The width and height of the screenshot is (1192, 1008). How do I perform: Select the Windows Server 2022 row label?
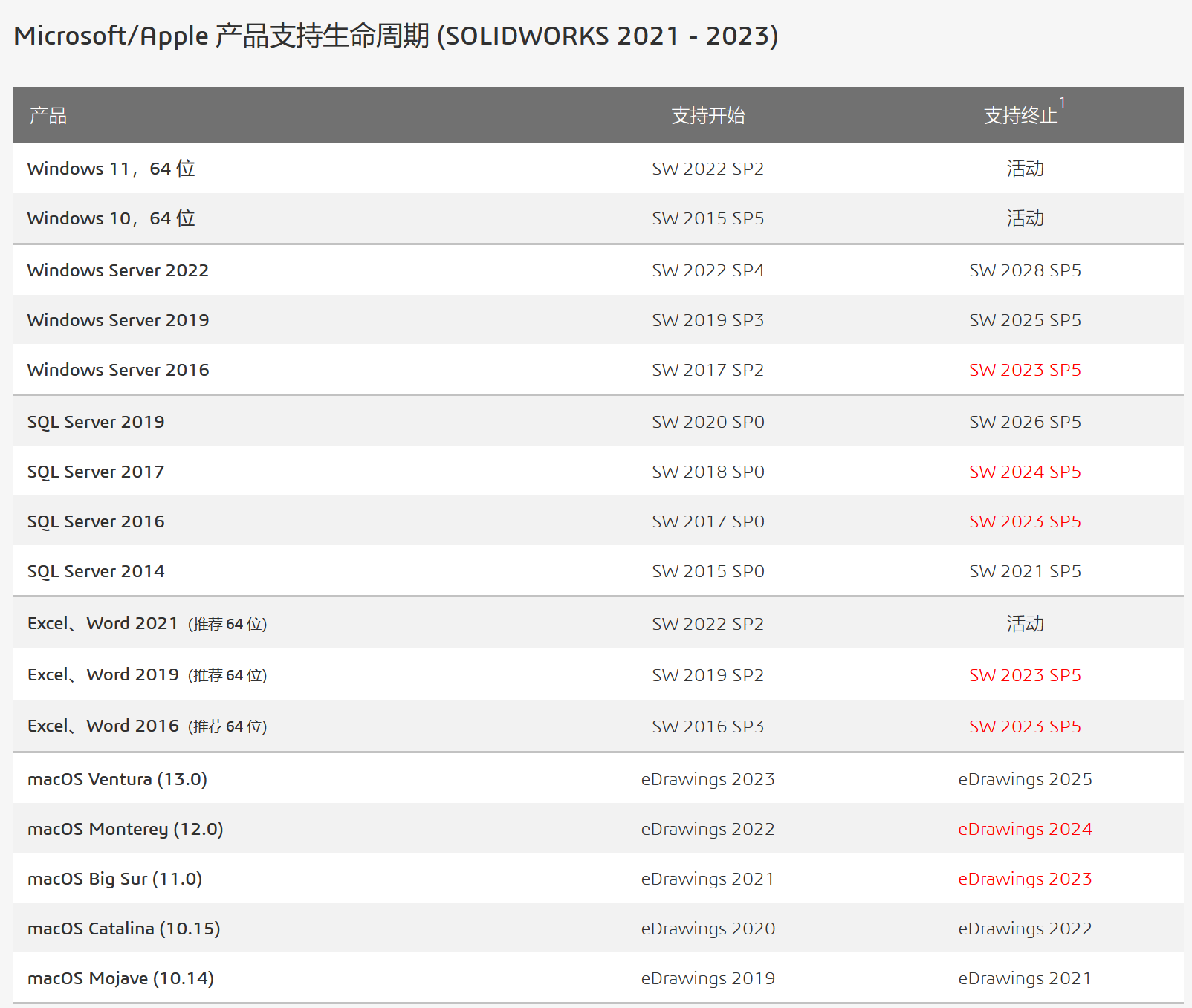[117, 270]
